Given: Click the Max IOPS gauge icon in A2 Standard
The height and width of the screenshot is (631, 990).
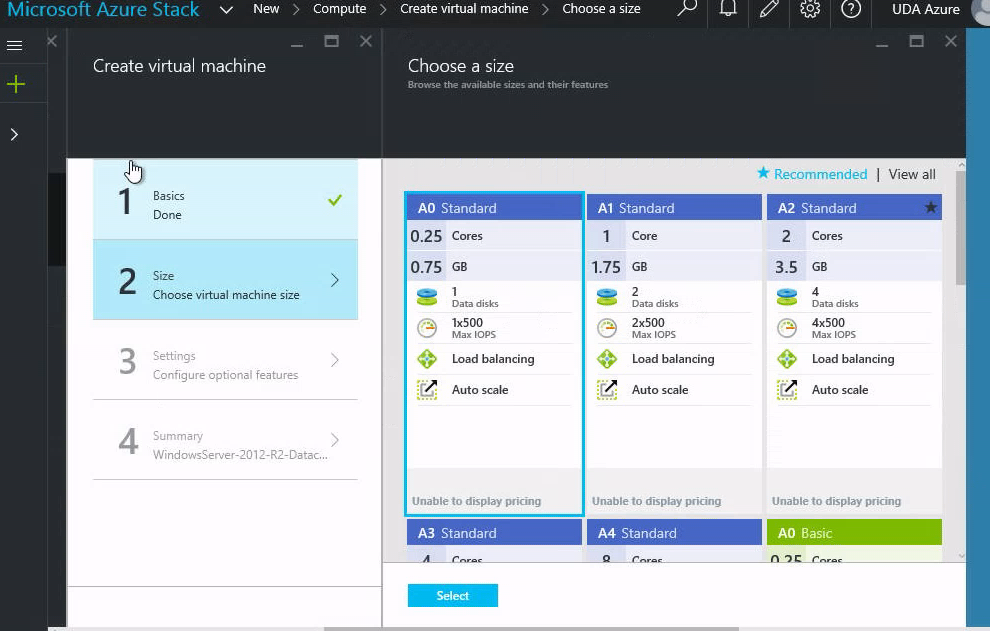Looking at the screenshot, I should 787,328.
